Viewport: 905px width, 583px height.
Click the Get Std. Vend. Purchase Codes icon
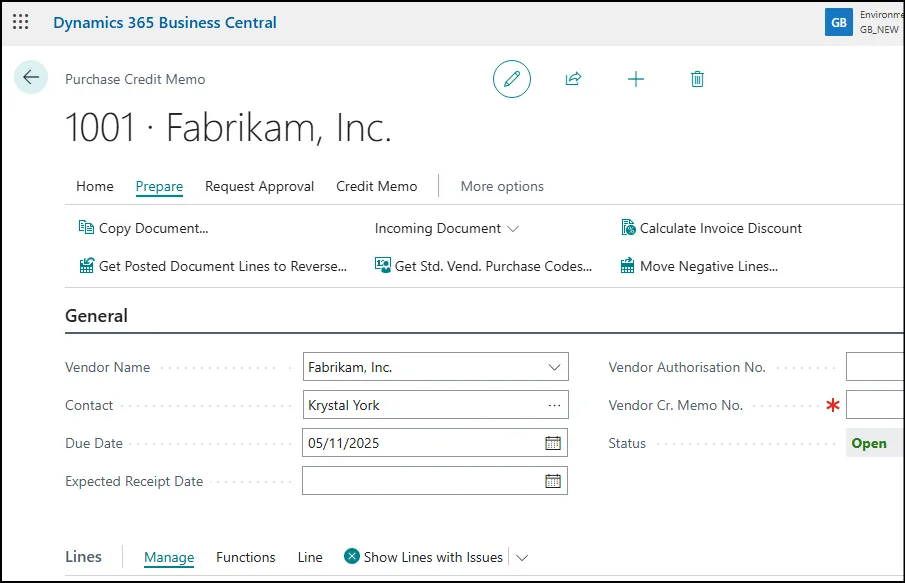point(383,266)
